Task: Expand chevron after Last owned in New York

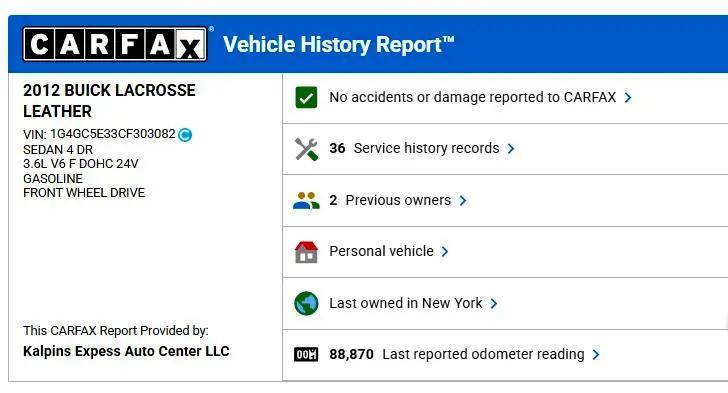Action: (494, 304)
